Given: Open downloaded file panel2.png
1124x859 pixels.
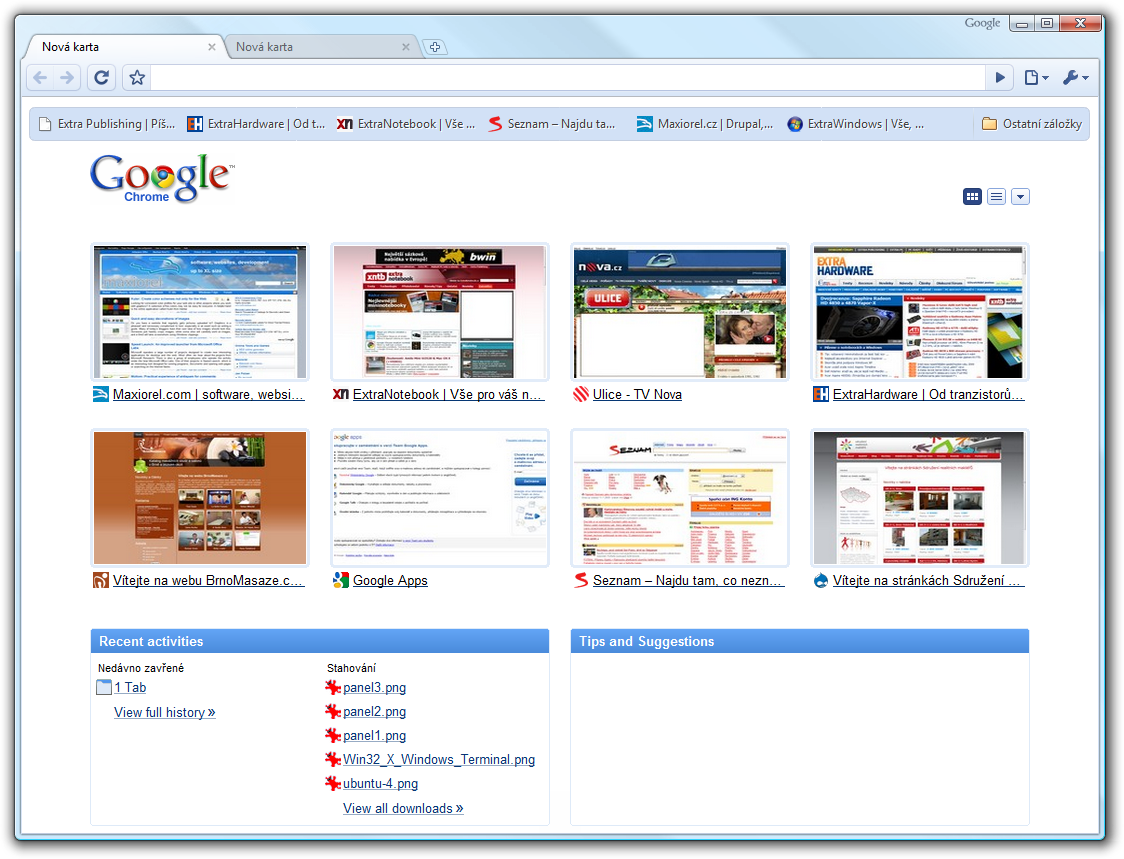Looking at the screenshot, I should point(374,712).
